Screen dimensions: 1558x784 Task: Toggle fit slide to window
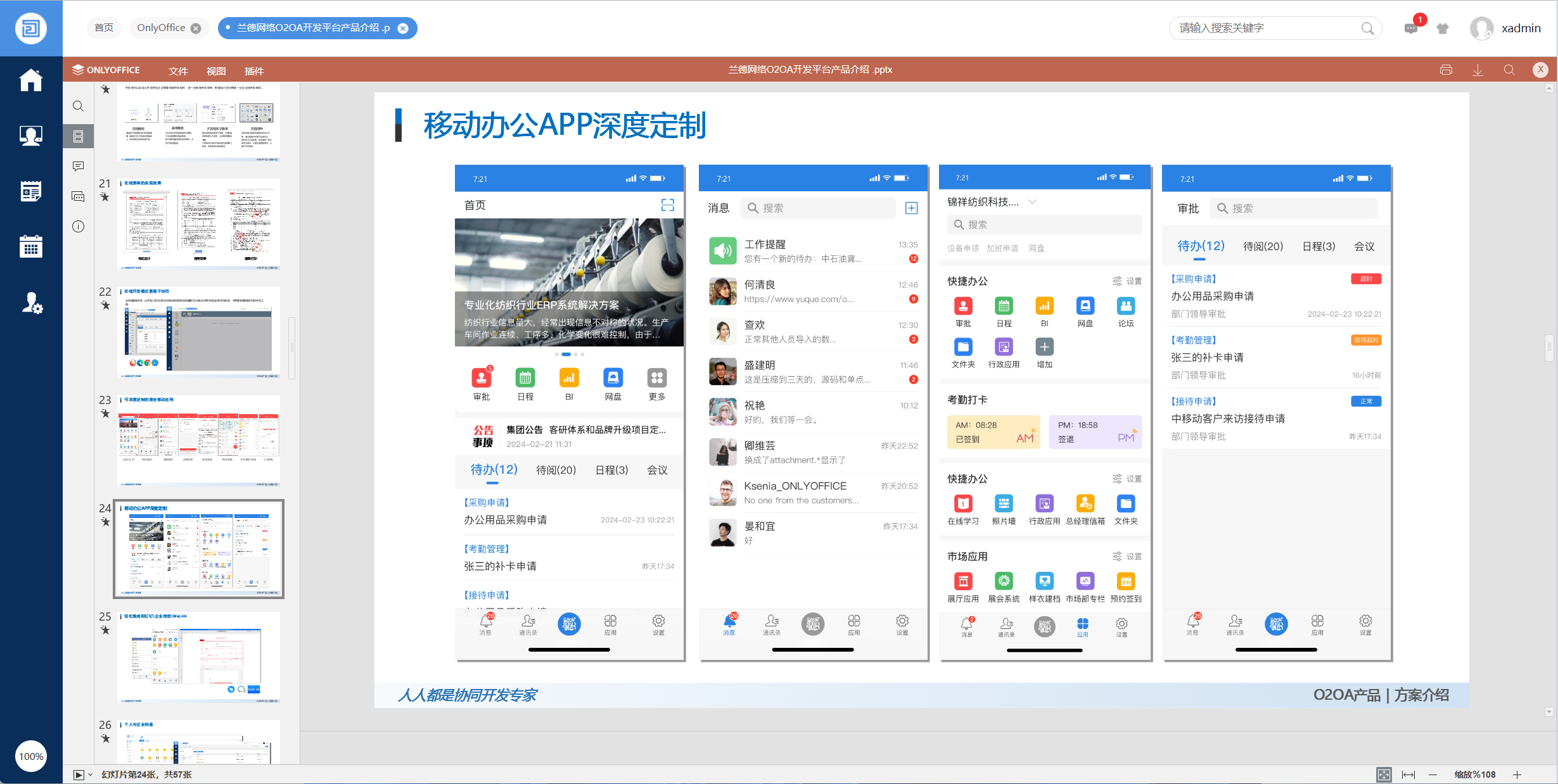[1384, 775]
